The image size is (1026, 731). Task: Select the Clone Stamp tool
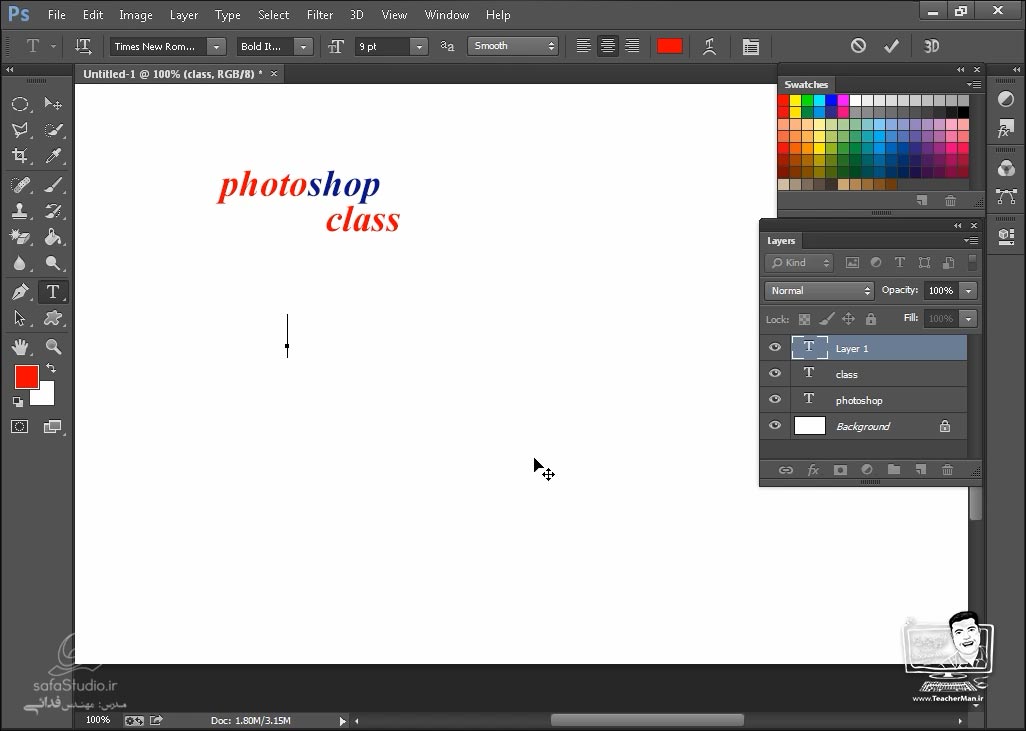[x=20, y=211]
